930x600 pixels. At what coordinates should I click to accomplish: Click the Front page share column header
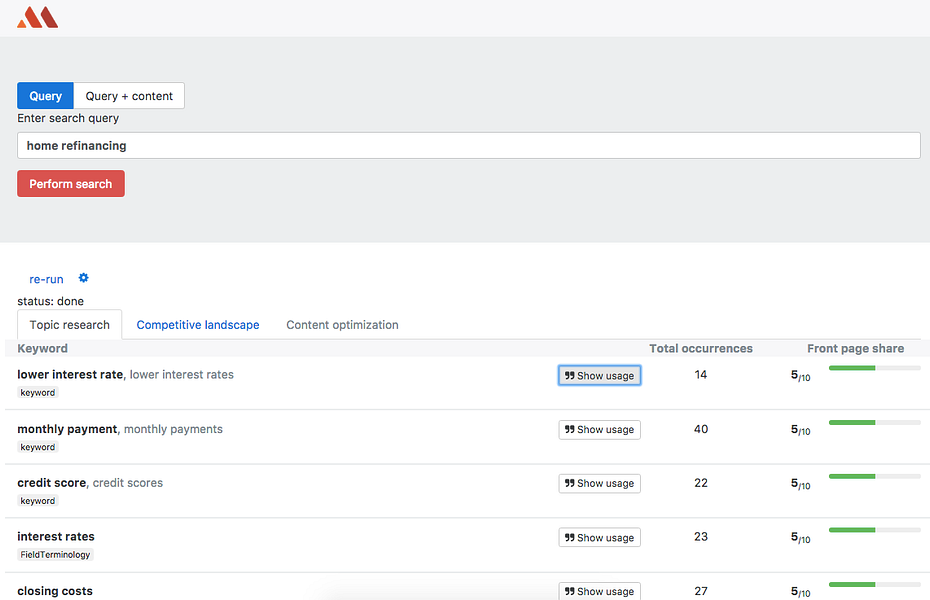click(x=855, y=348)
